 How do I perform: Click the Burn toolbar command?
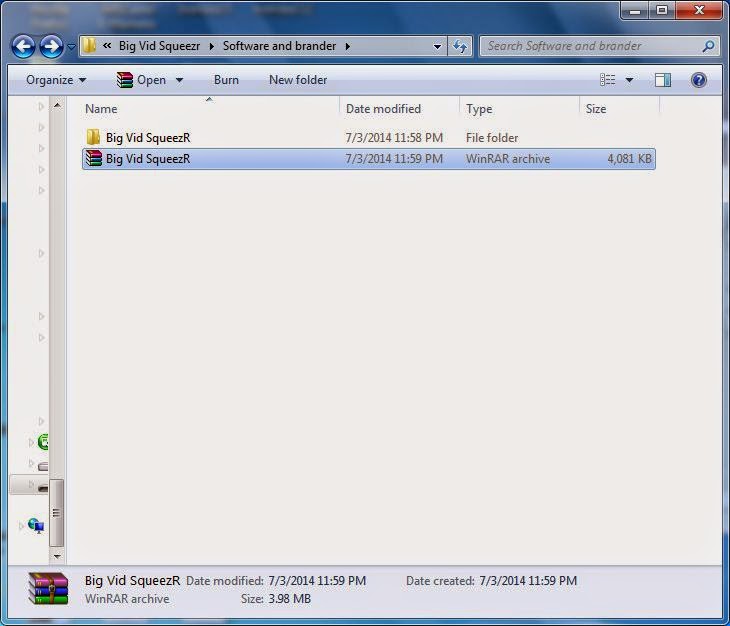(226, 80)
